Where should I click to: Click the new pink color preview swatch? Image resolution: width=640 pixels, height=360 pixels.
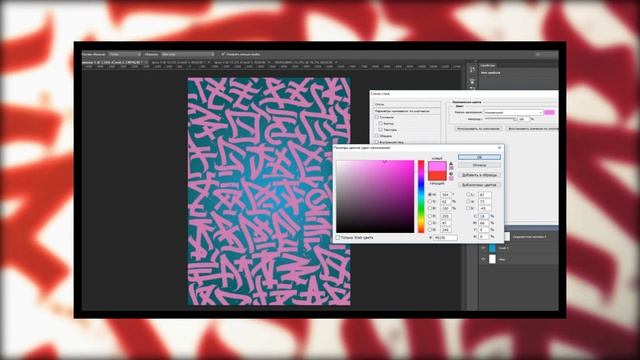click(437, 166)
